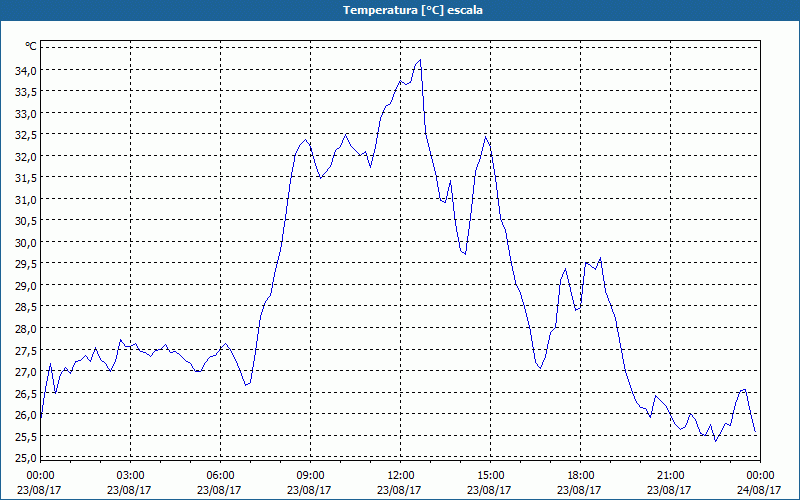
Task: Click the 23/08/17 date under the first 00:00
Action: click(x=39, y=490)
